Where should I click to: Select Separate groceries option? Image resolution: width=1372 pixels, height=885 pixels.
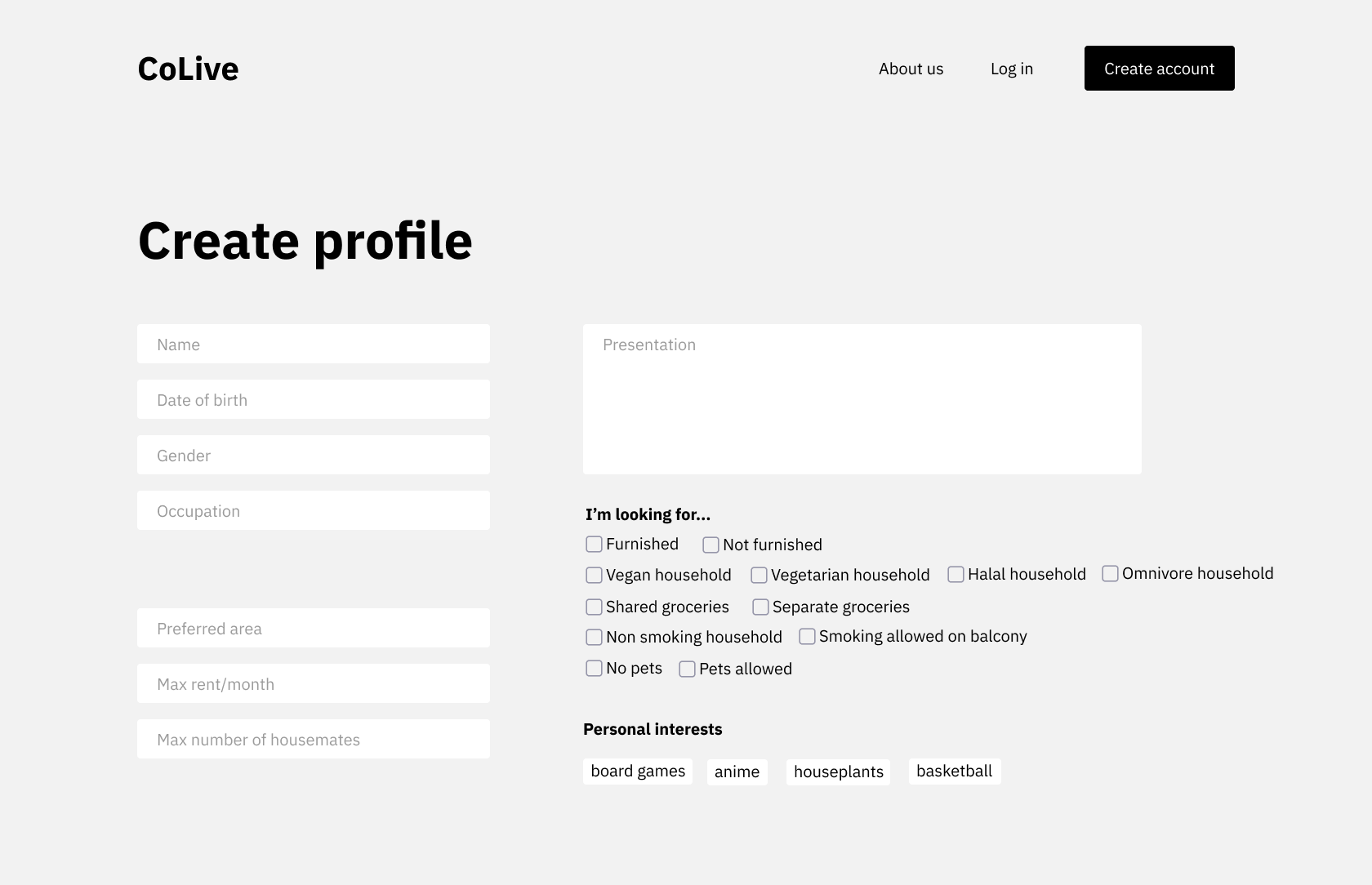759,607
